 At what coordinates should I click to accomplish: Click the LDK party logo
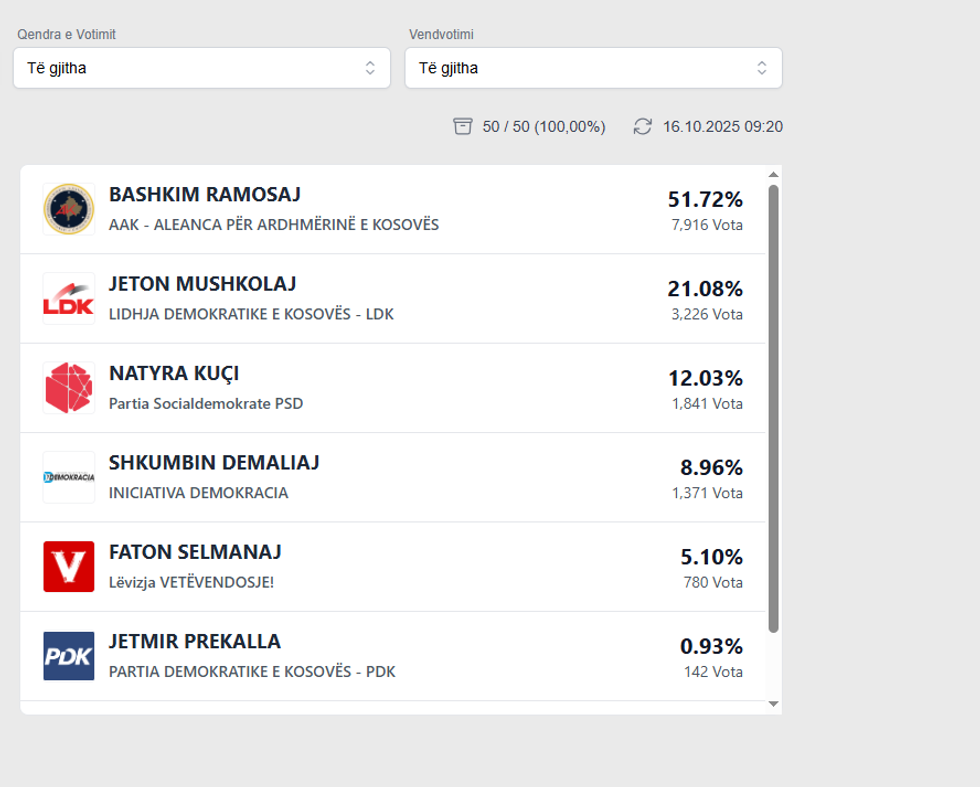pos(69,298)
